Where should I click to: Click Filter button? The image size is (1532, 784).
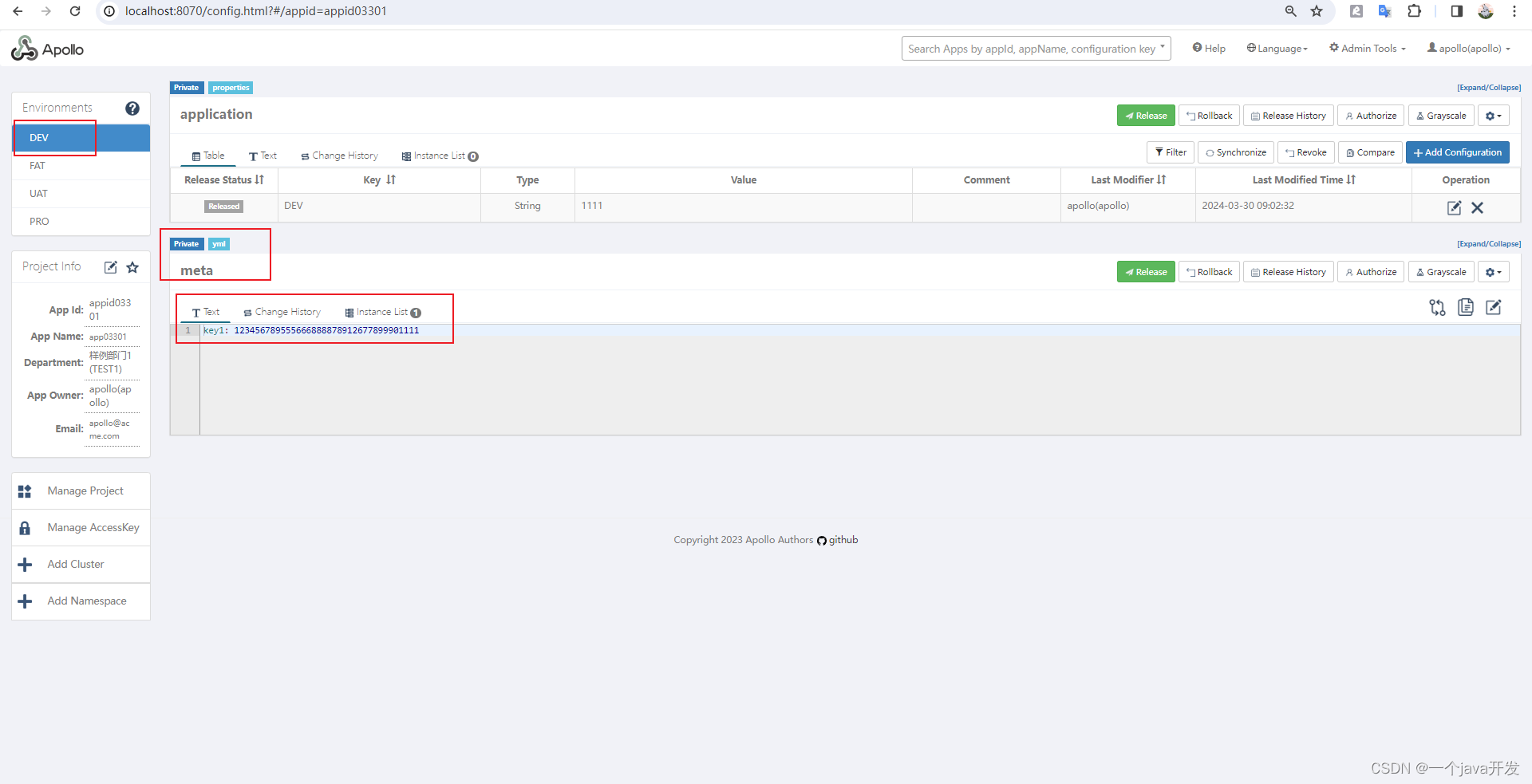click(1170, 152)
